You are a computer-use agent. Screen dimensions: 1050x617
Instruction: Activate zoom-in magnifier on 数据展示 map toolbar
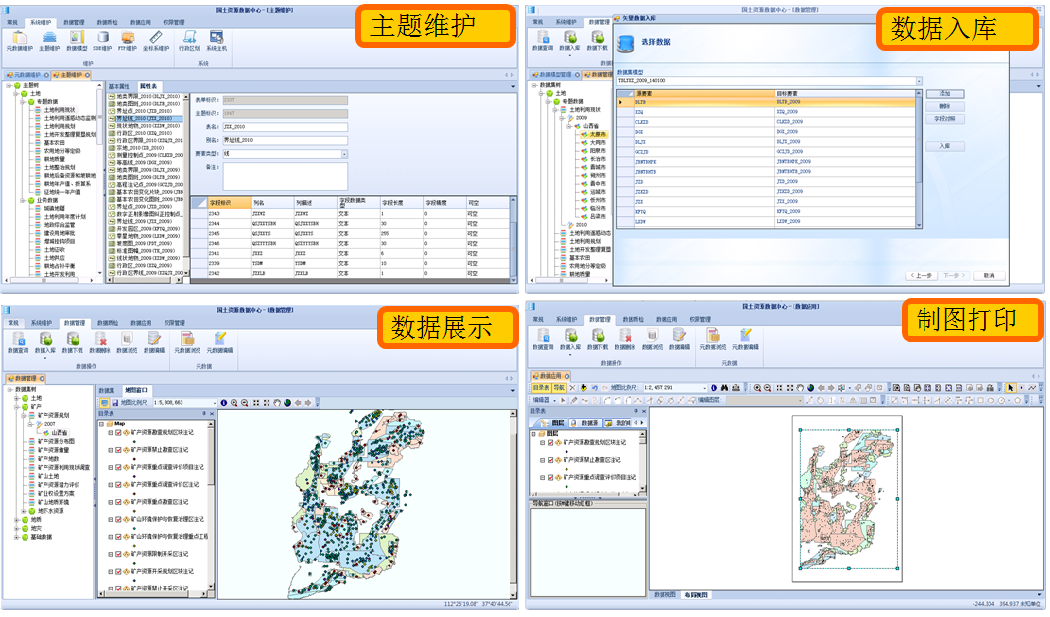[x=234, y=403]
